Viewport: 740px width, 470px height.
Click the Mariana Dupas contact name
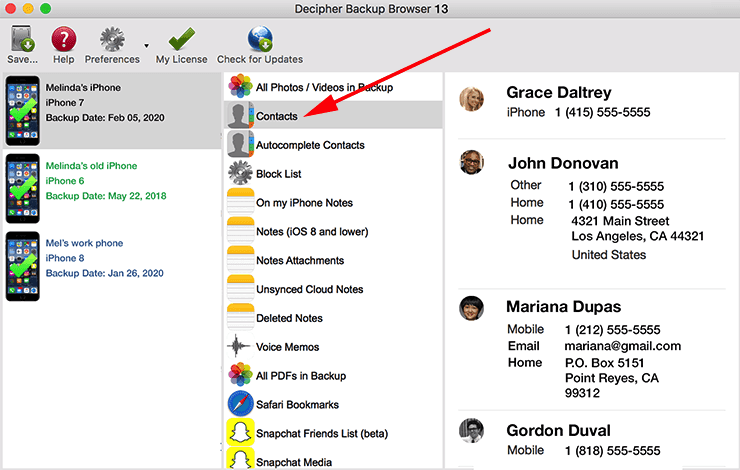tap(563, 307)
